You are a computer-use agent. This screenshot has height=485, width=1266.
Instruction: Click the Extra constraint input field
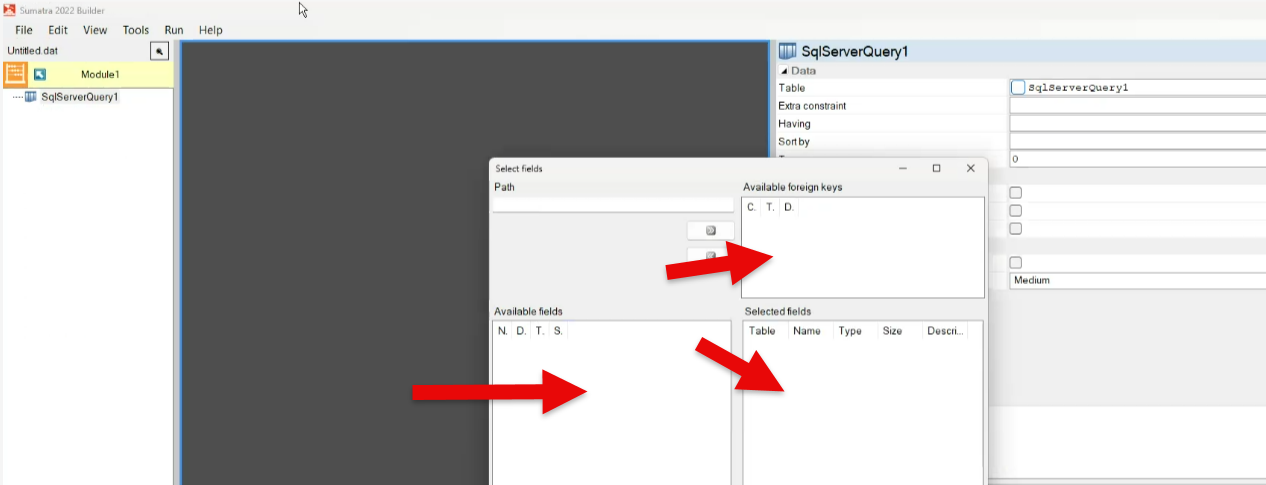point(1137,106)
